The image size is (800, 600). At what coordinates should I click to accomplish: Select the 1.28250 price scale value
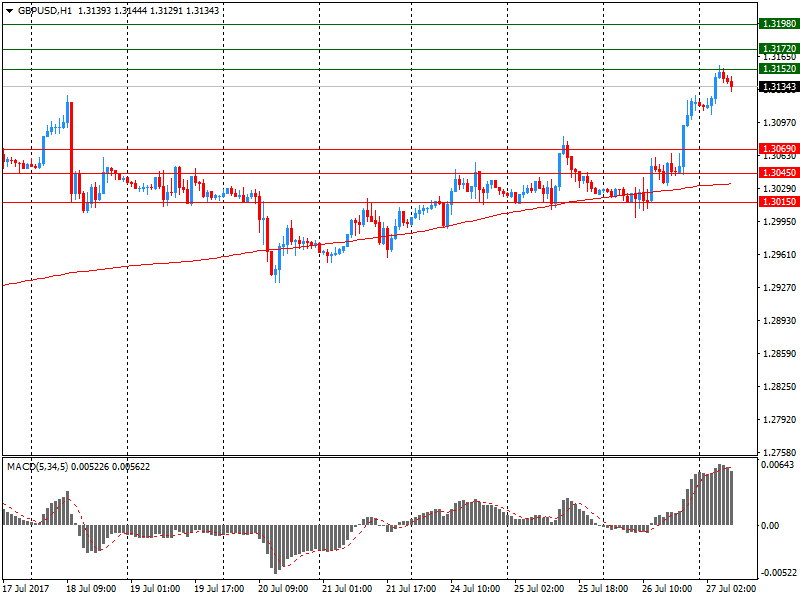coord(779,387)
